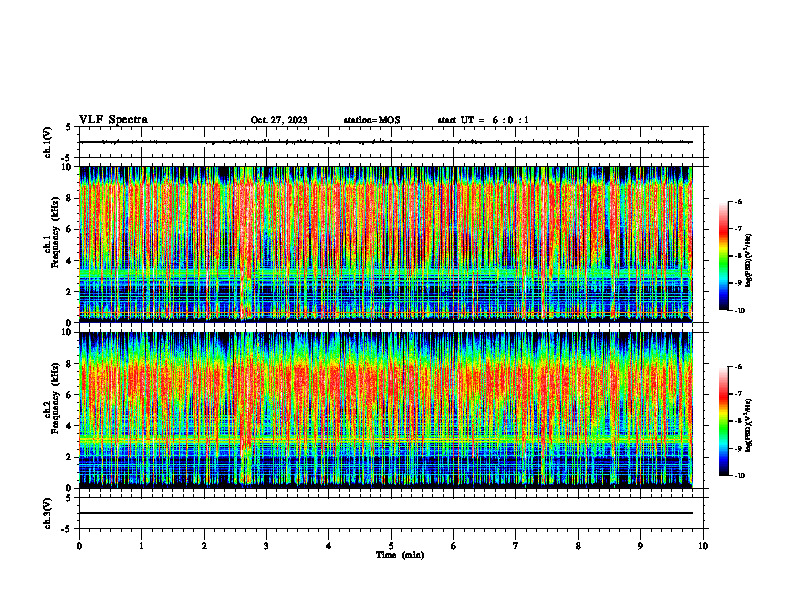Click the ch.1 voltage waveform trace
Viewport: 792px width, 612px height.
[385, 142]
